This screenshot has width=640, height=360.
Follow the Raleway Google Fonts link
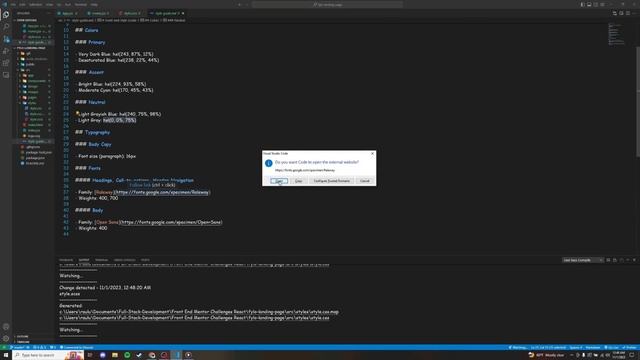(x=162, y=192)
